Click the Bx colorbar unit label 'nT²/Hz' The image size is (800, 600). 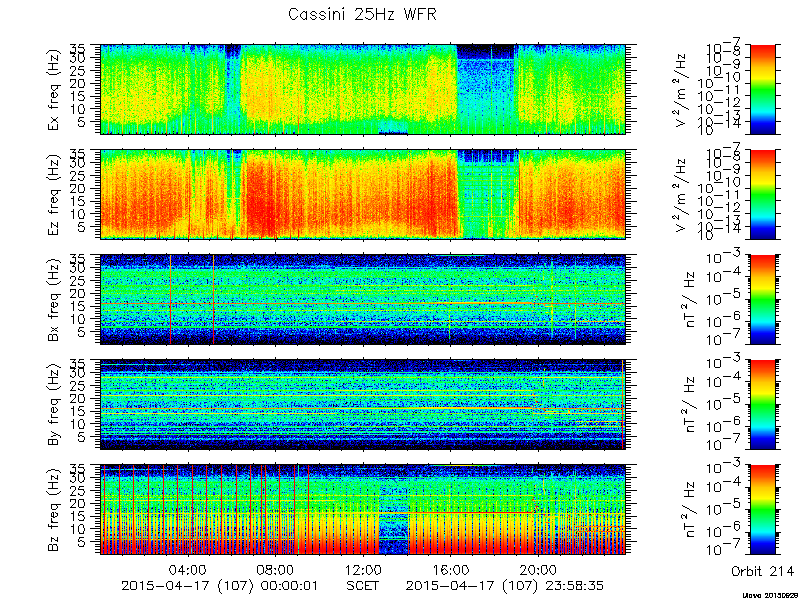(688, 300)
